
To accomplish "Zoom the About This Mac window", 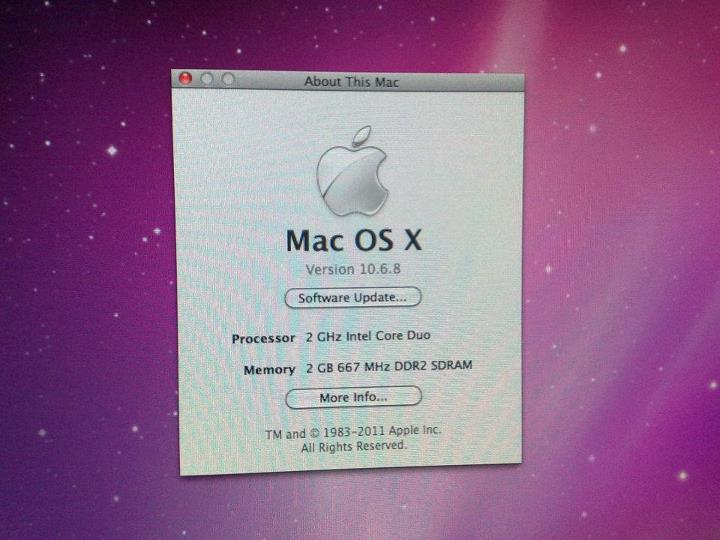I will pyautogui.click(x=228, y=79).
